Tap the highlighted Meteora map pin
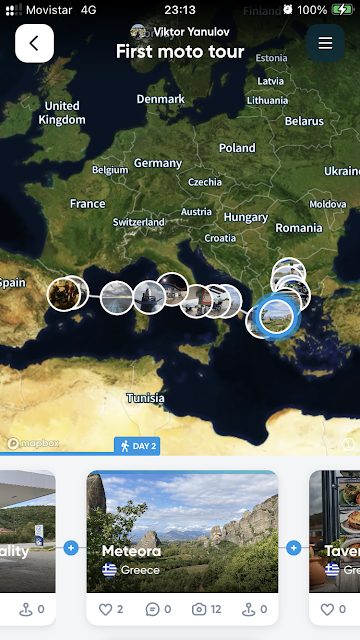This screenshot has width=360, height=640. click(x=277, y=316)
